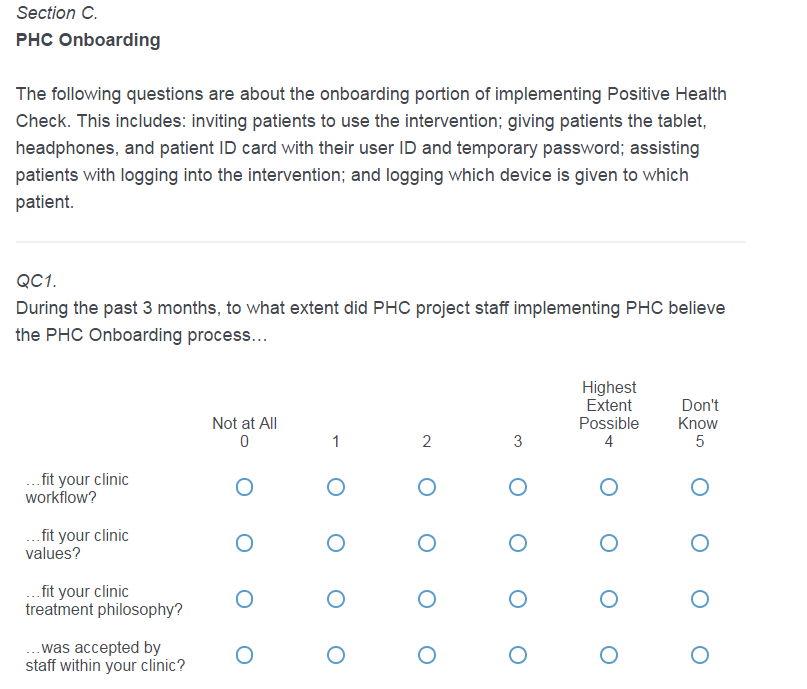Pick 'Highest Extent Possible' for staff acceptance
The height and width of the screenshot is (689, 807).
[x=608, y=656]
